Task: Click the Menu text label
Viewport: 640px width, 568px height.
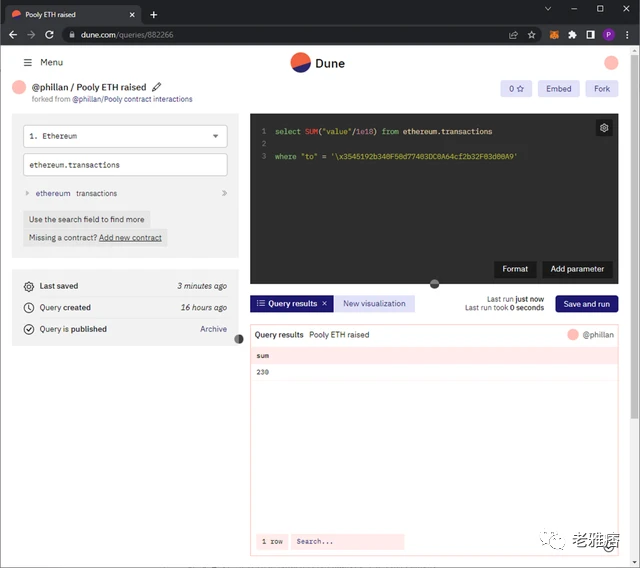Action: (51, 62)
